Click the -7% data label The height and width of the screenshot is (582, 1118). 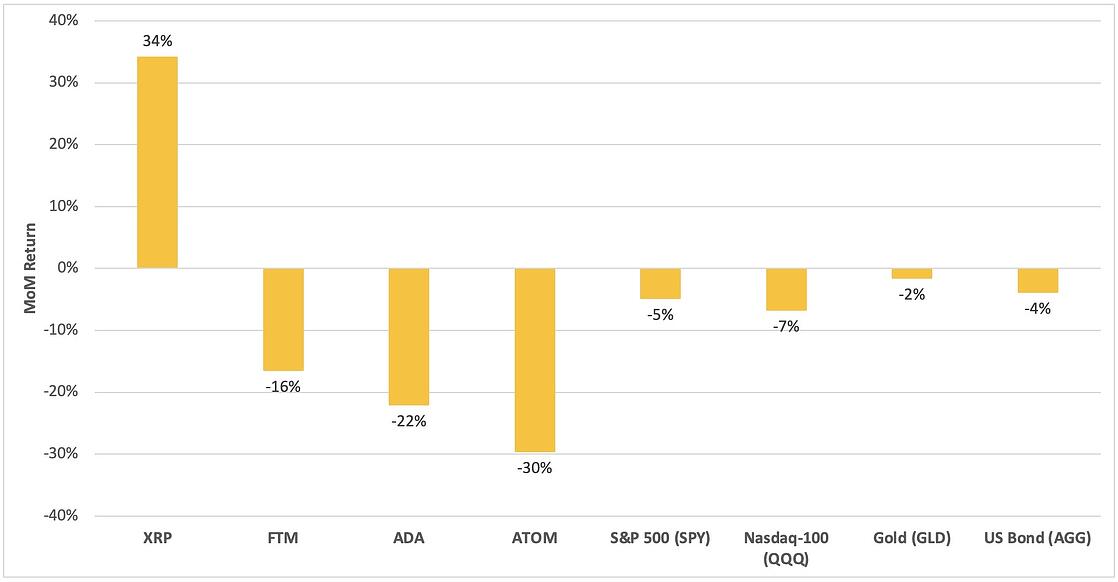click(786, 327)
